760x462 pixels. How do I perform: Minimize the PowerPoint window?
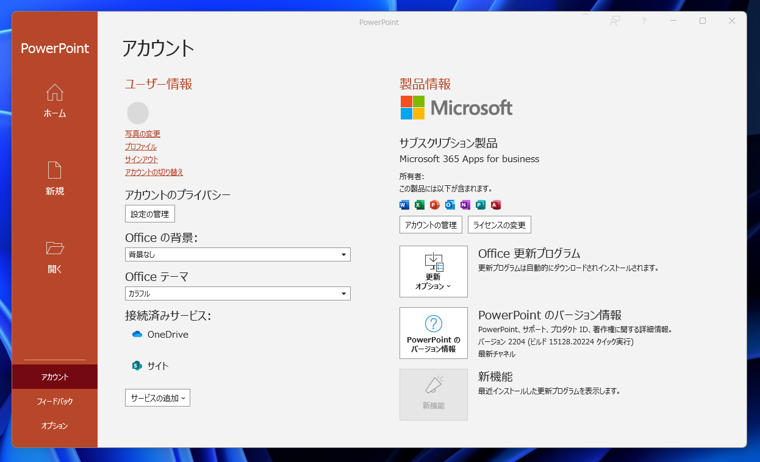673,21
